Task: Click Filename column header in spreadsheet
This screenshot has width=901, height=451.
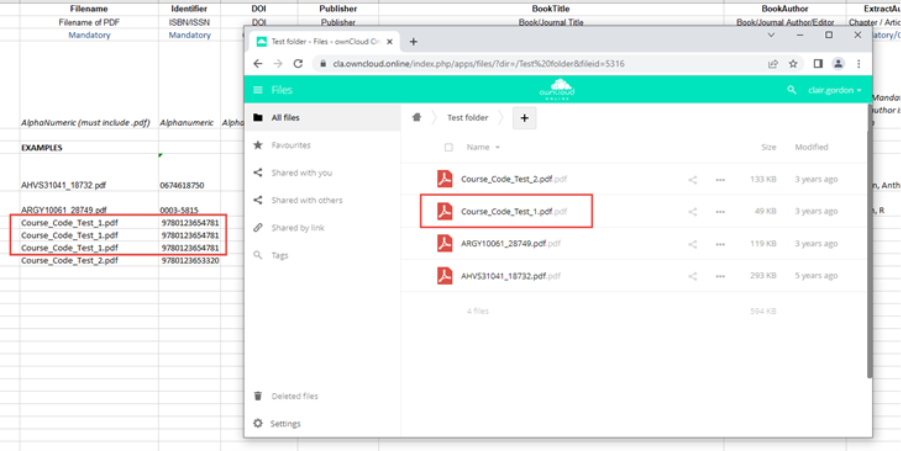Action: (89, 9)
